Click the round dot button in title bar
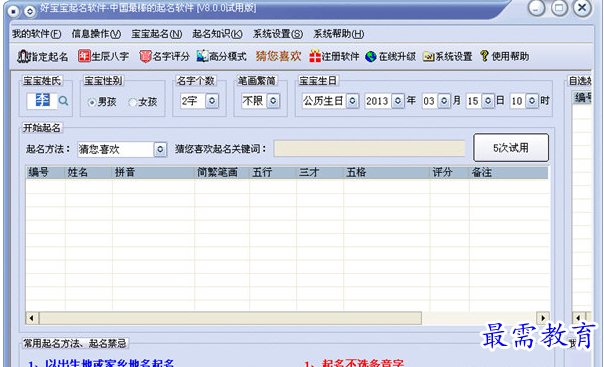Image resolution: width=604 pixels, height=367 pixels. pos(13,11)
